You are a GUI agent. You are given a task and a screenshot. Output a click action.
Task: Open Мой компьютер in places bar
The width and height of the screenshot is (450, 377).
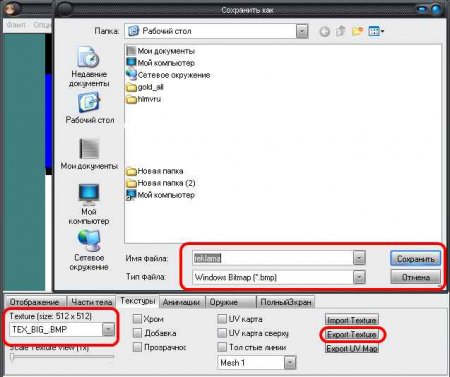tap(89, 204)
